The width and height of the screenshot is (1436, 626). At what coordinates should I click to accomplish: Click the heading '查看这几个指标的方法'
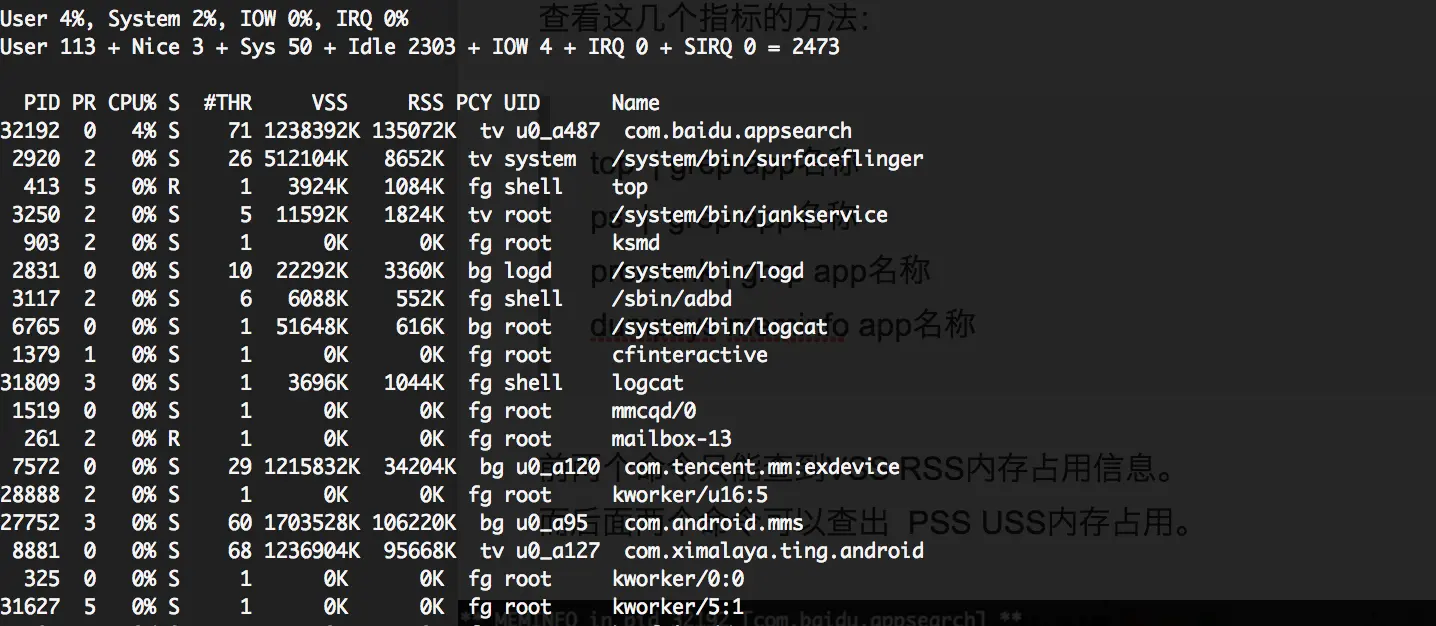[x=705, y=18]
